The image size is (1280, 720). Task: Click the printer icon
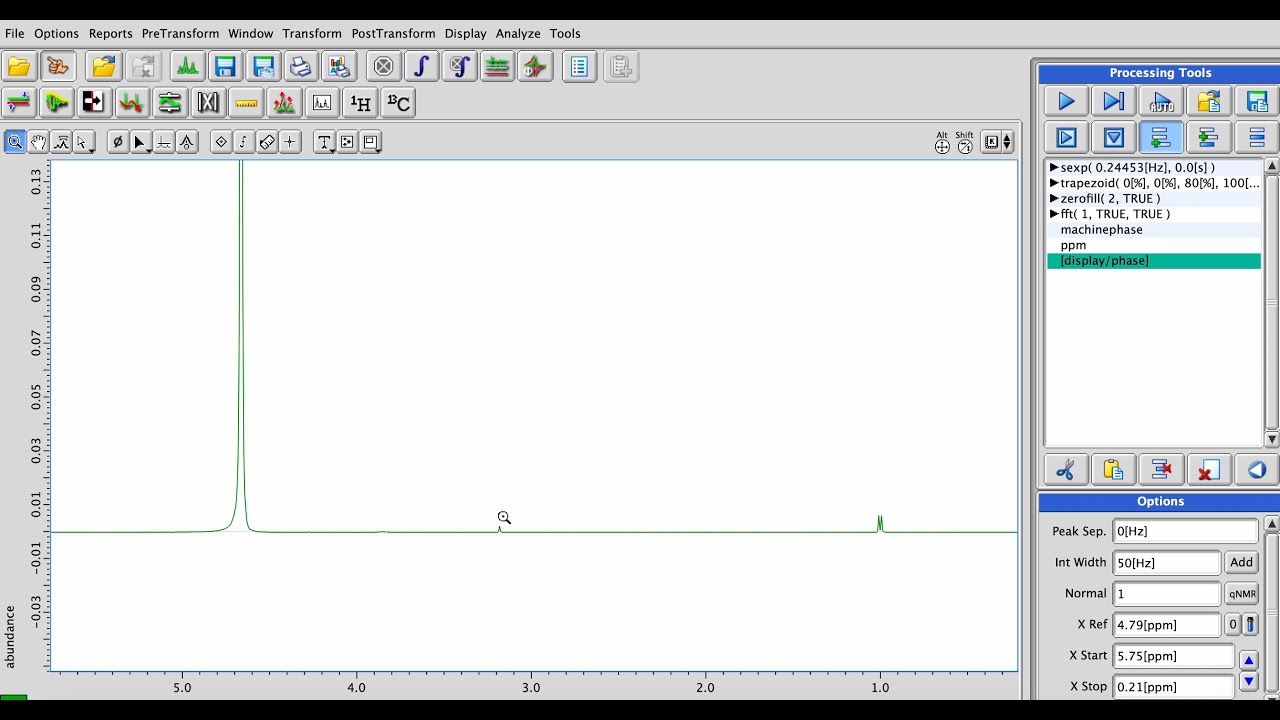click(300, 67)
